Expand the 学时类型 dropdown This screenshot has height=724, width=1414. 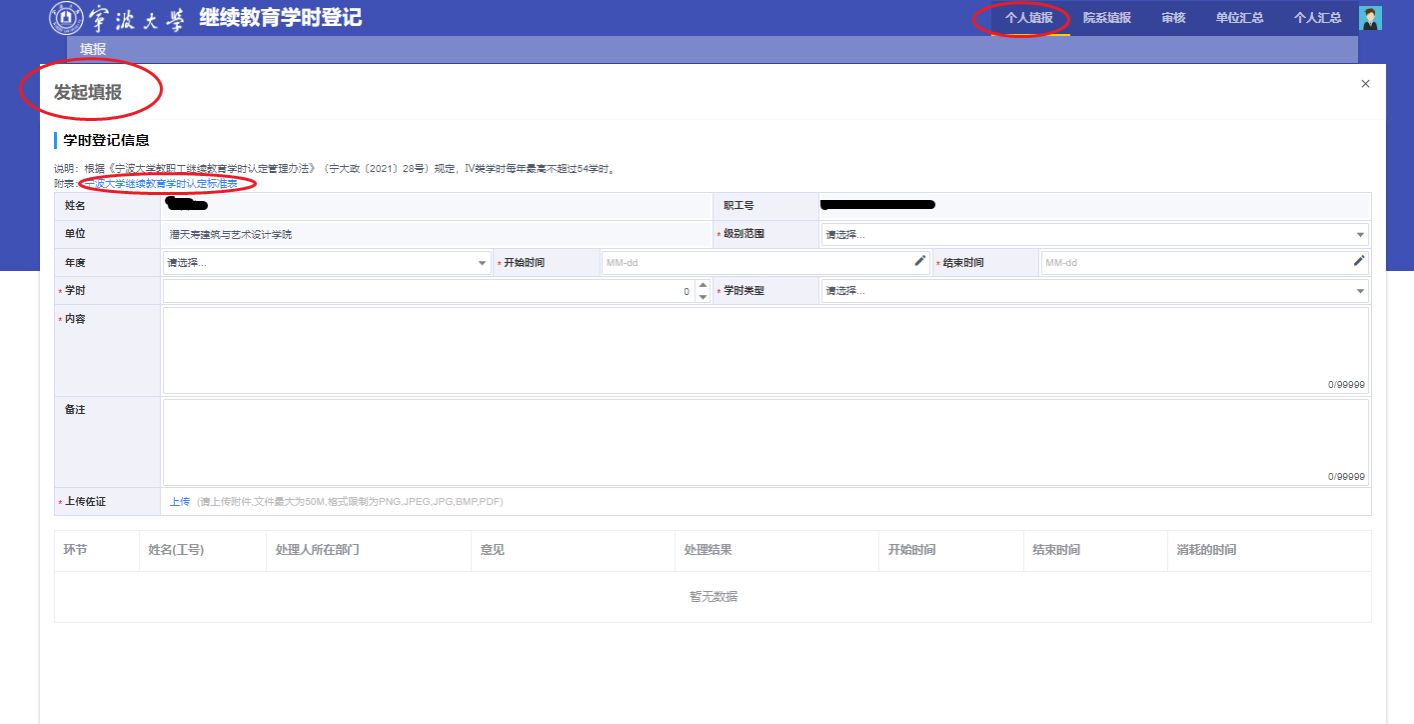1094,291
